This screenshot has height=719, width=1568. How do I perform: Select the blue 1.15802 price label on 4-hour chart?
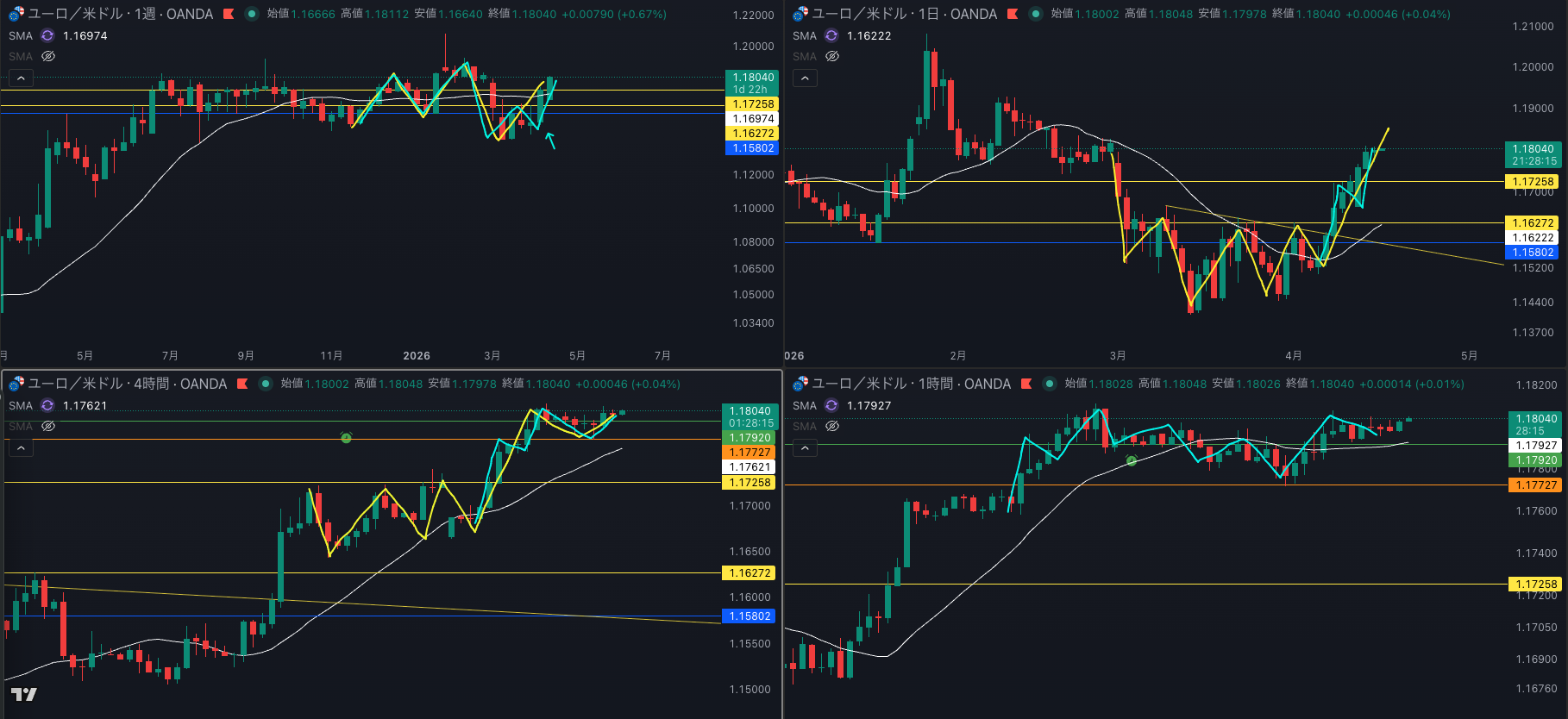tap(750, 616)
